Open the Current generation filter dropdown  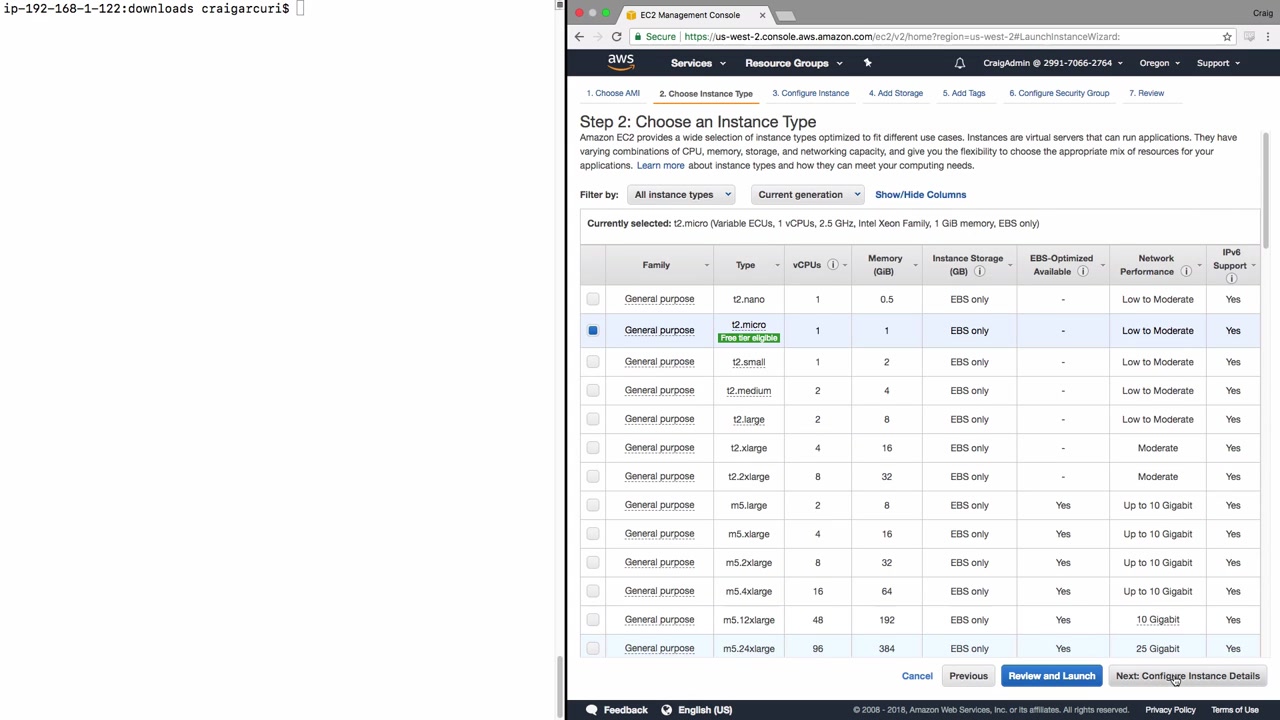[x=808, y=195]
